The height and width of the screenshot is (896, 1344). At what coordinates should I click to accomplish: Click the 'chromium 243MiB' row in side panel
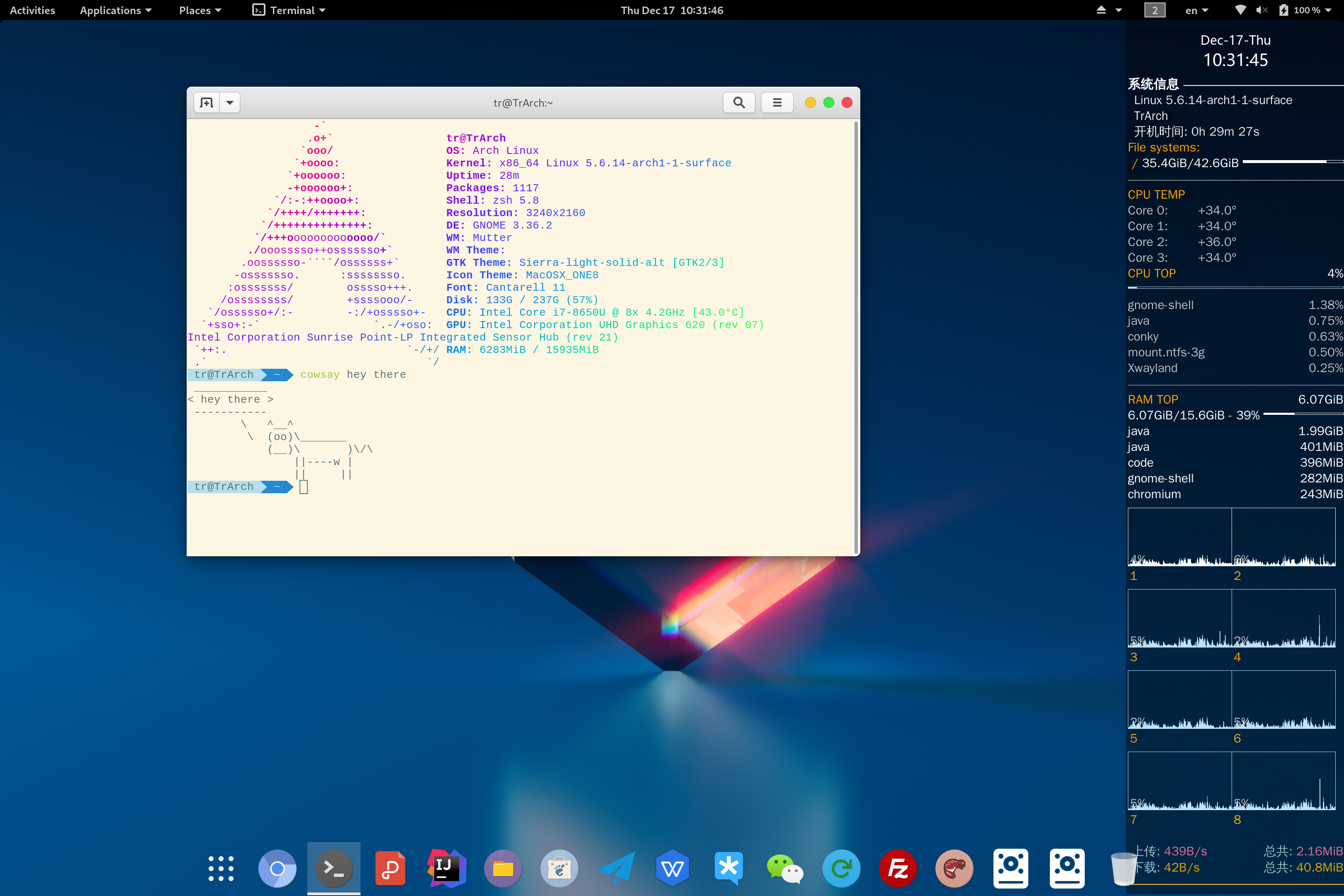(x=1235, y=494)
